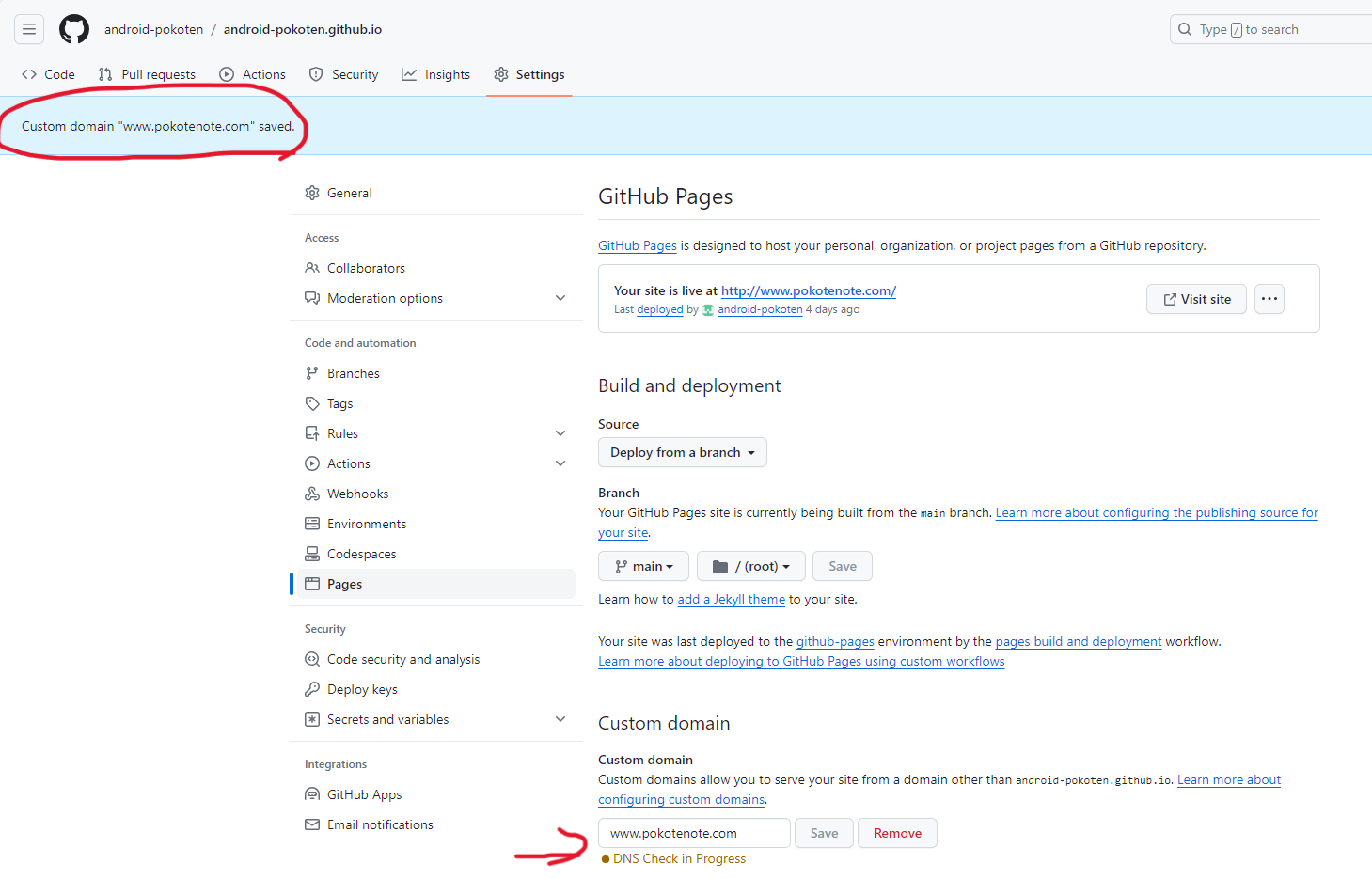Click Save button next to branch selector
1372x879 pixels.
[x=843, y=566]
